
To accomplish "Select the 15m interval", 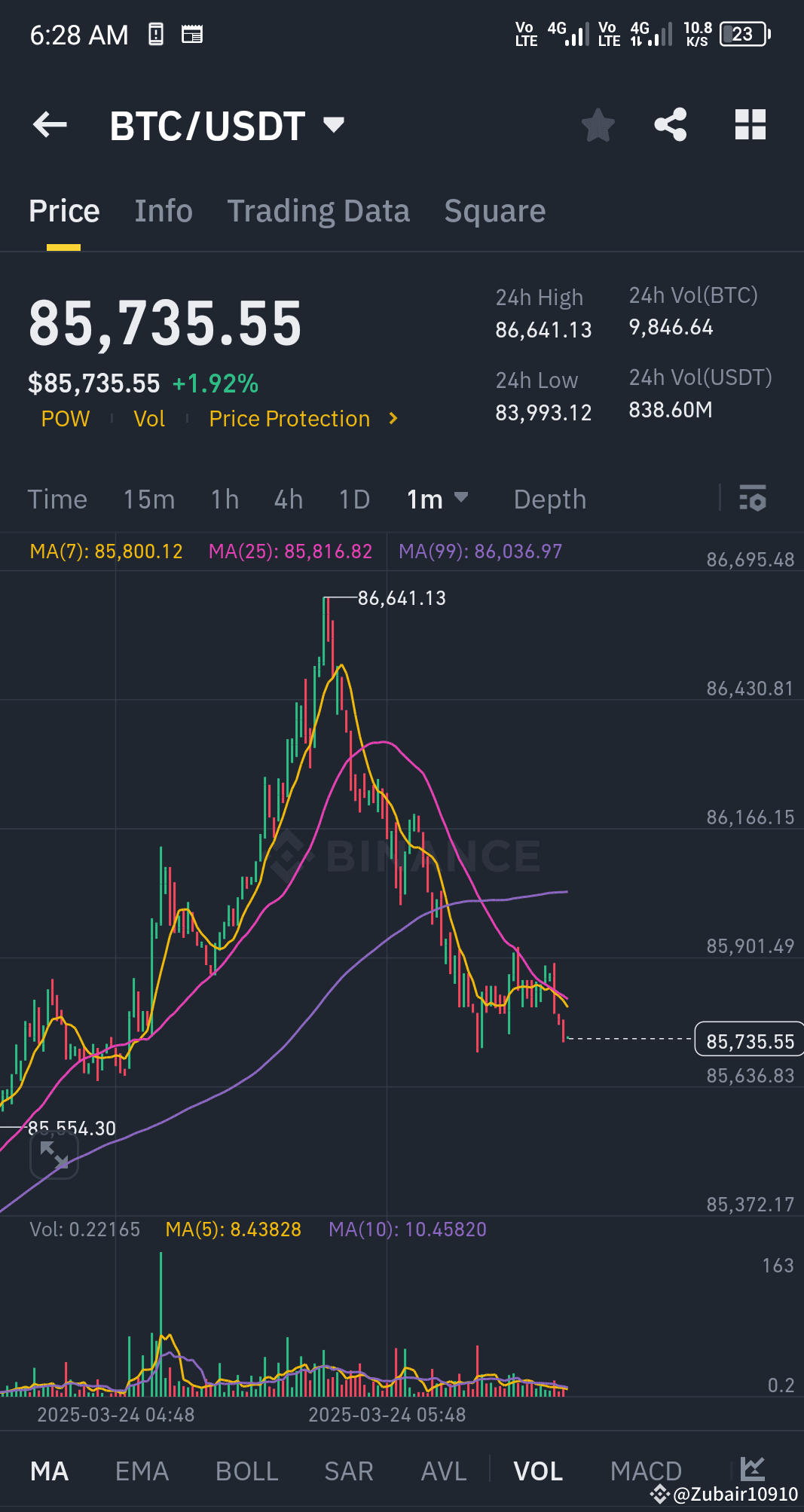I will (x=149, y=499).
